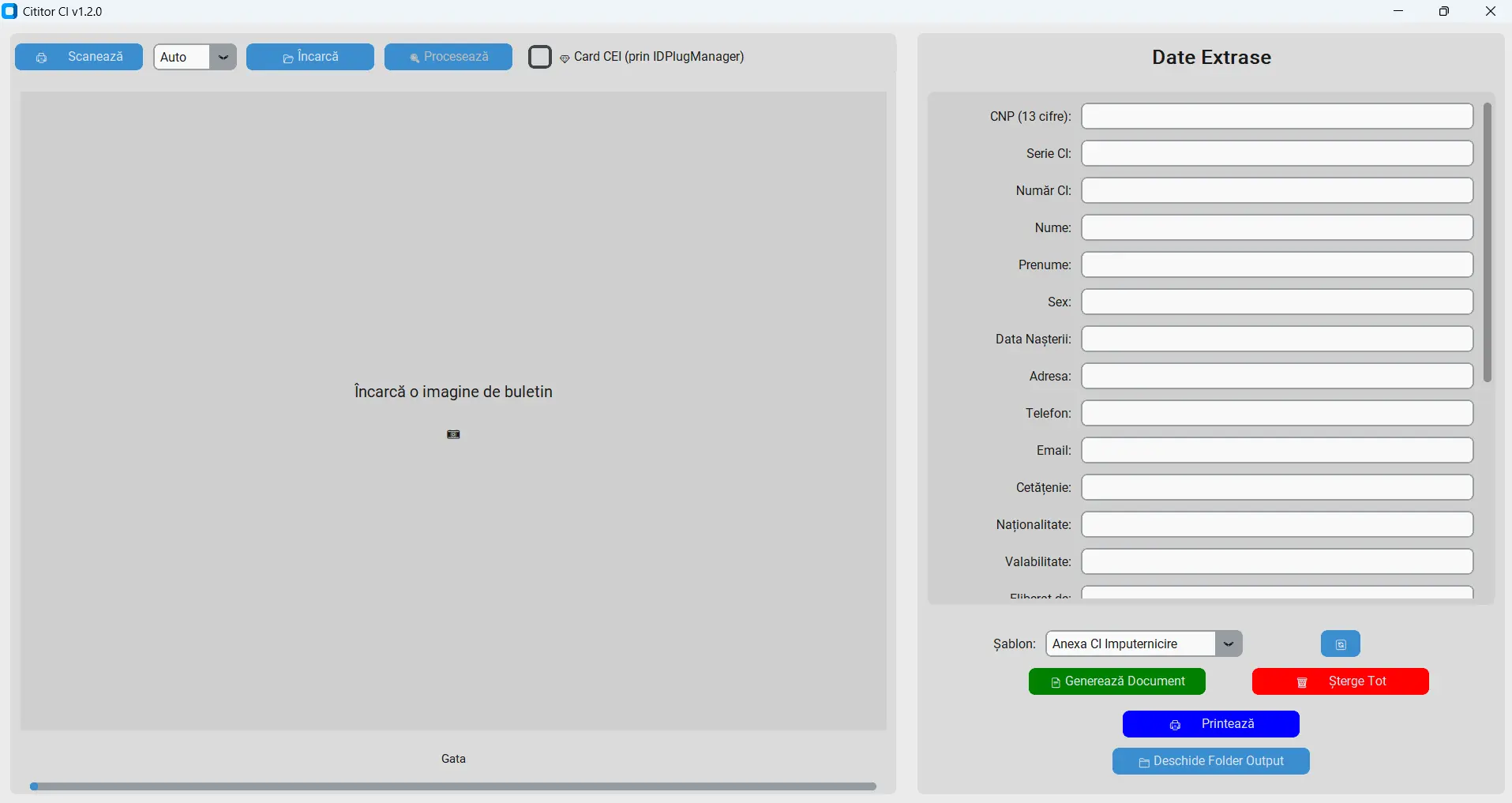Click the green Generează Document button
1512x803 pixels.
(1116, 681)
